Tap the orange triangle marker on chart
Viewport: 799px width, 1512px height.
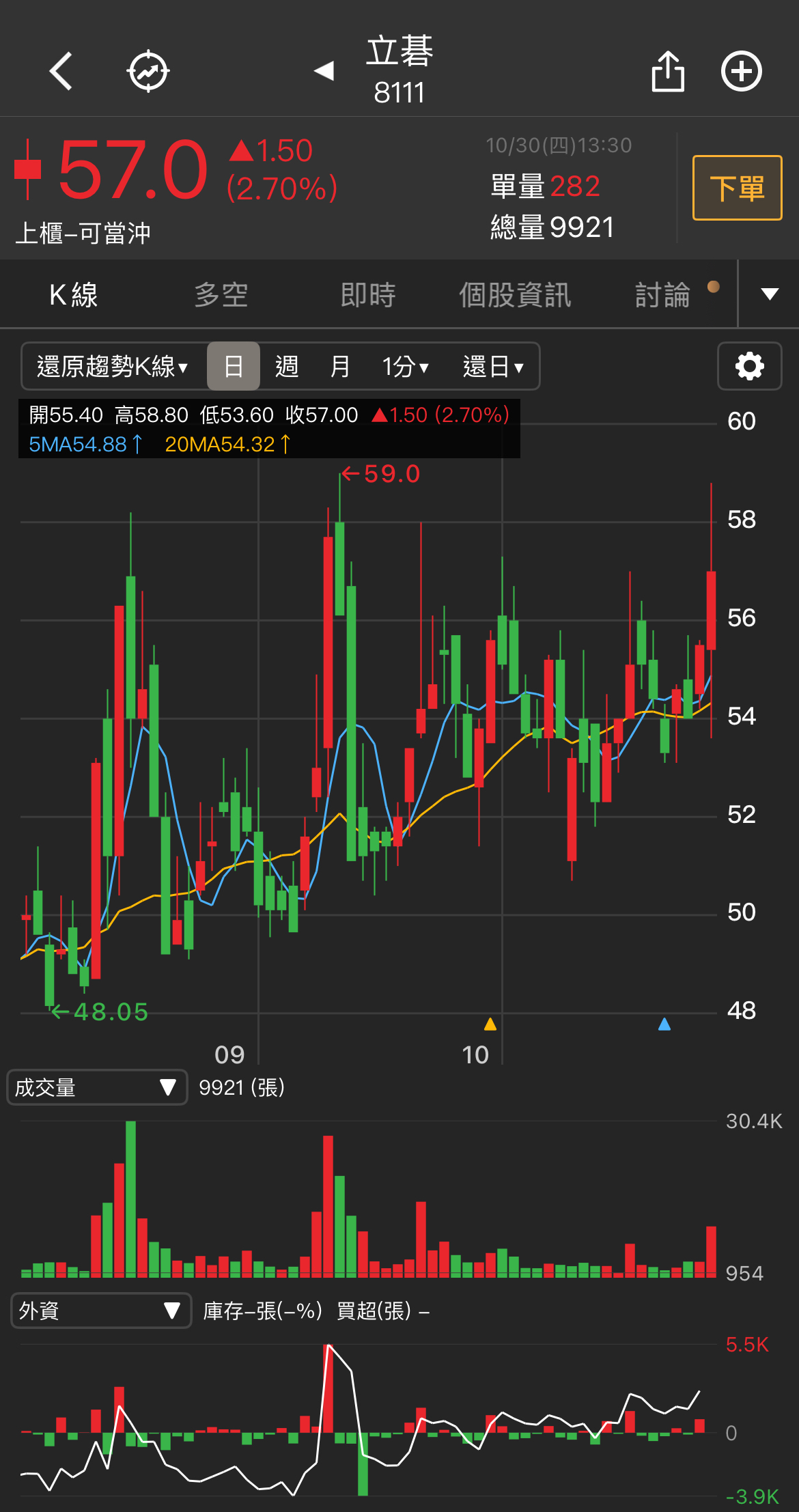[x=490, y=1024]
